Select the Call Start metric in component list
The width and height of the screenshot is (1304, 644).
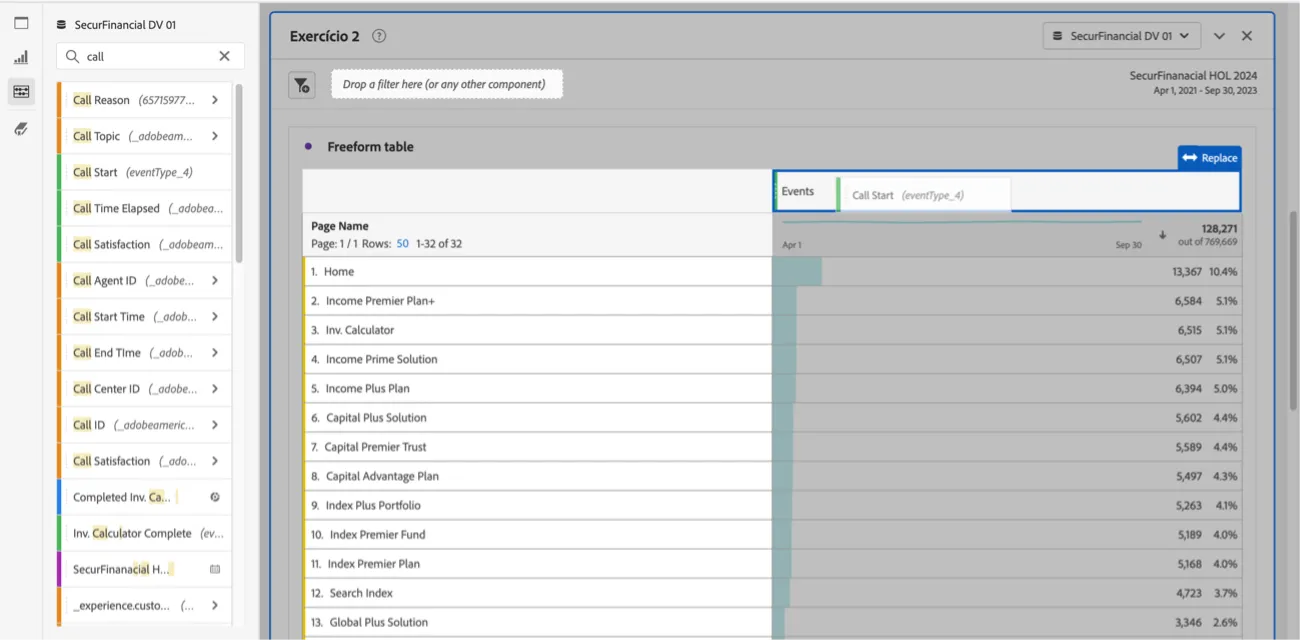click(x=144, y=172)
